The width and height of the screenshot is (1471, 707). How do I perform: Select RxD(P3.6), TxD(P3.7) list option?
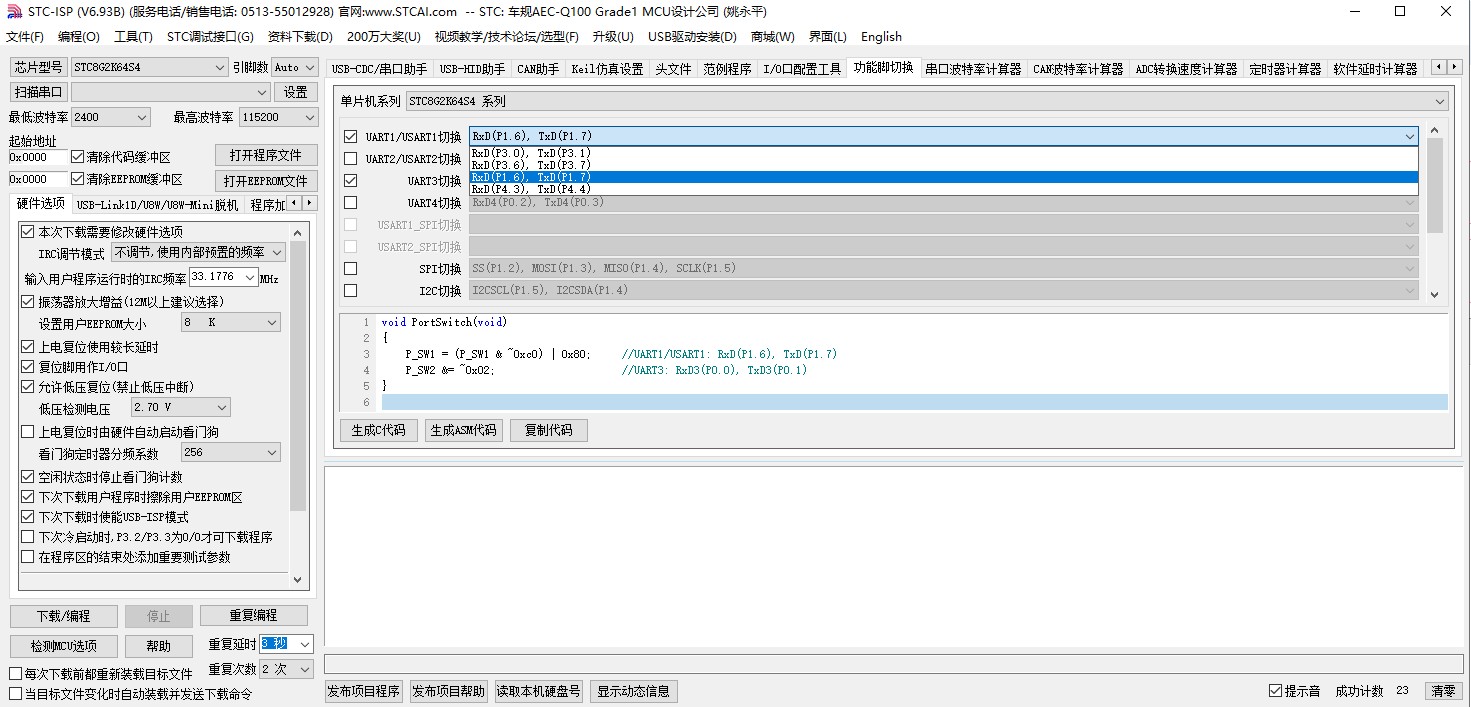(x=943, y=165)
